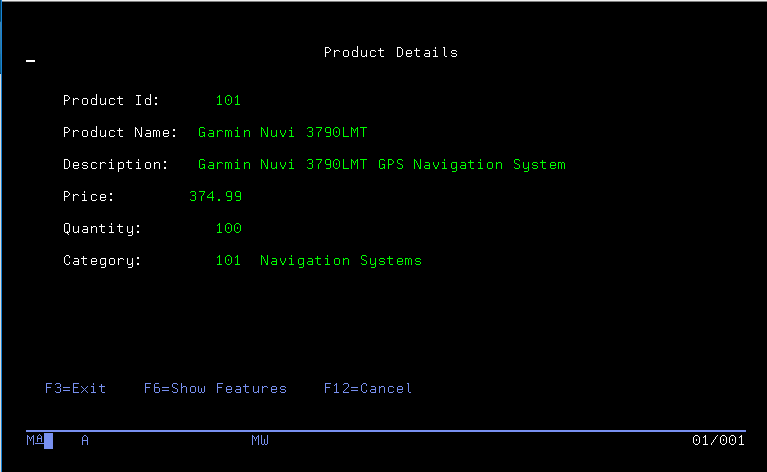Select the price value 374.99

coord(215,197)
